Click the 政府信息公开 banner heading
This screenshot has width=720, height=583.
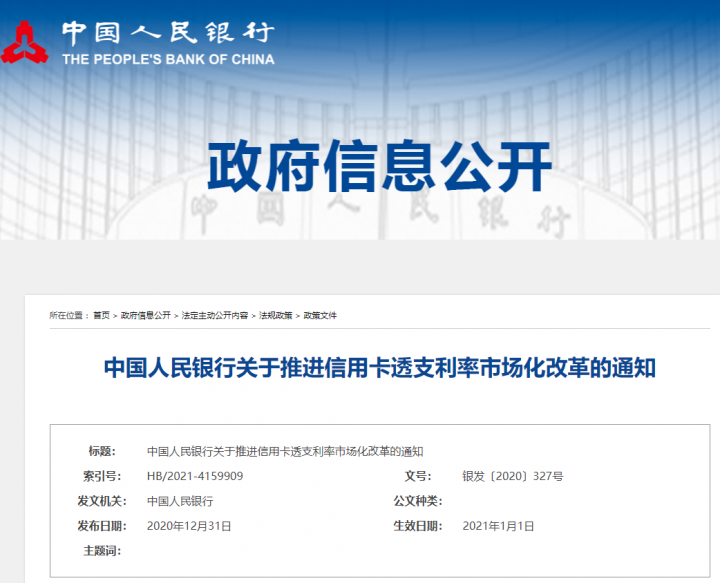(379, 166)
